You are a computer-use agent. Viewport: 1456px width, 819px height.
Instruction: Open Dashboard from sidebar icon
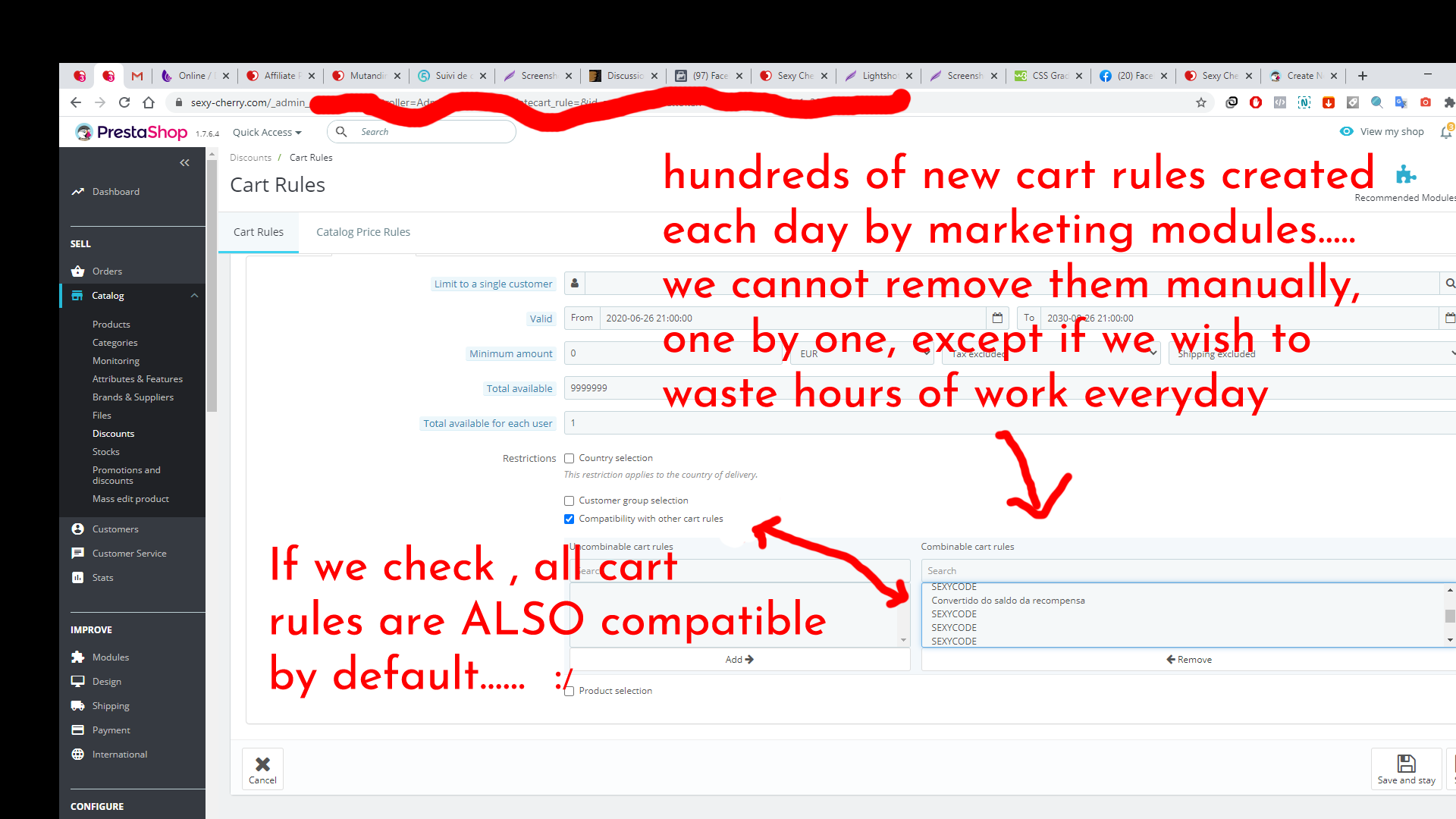78,192
